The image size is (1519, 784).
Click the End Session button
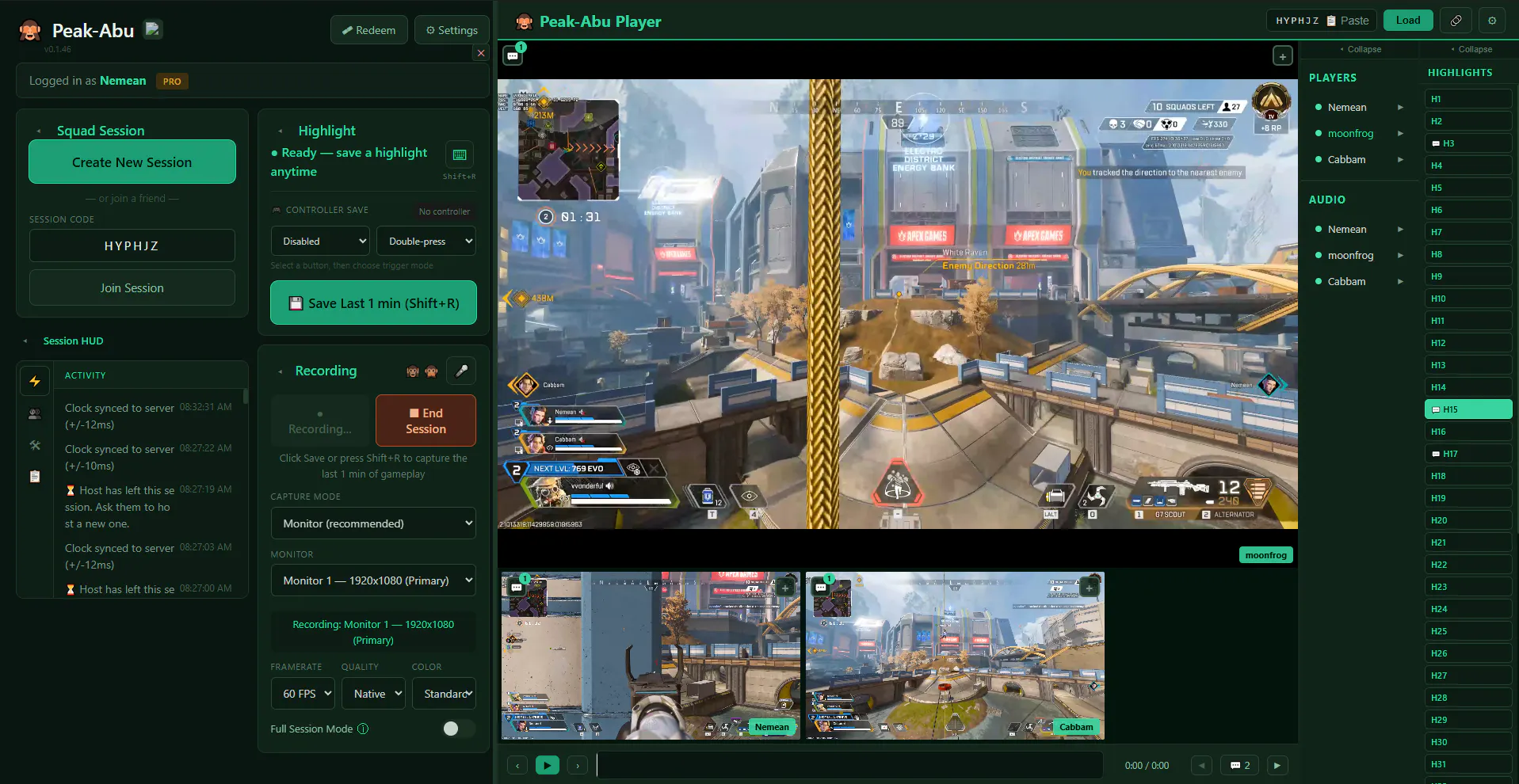click(426, 421)
